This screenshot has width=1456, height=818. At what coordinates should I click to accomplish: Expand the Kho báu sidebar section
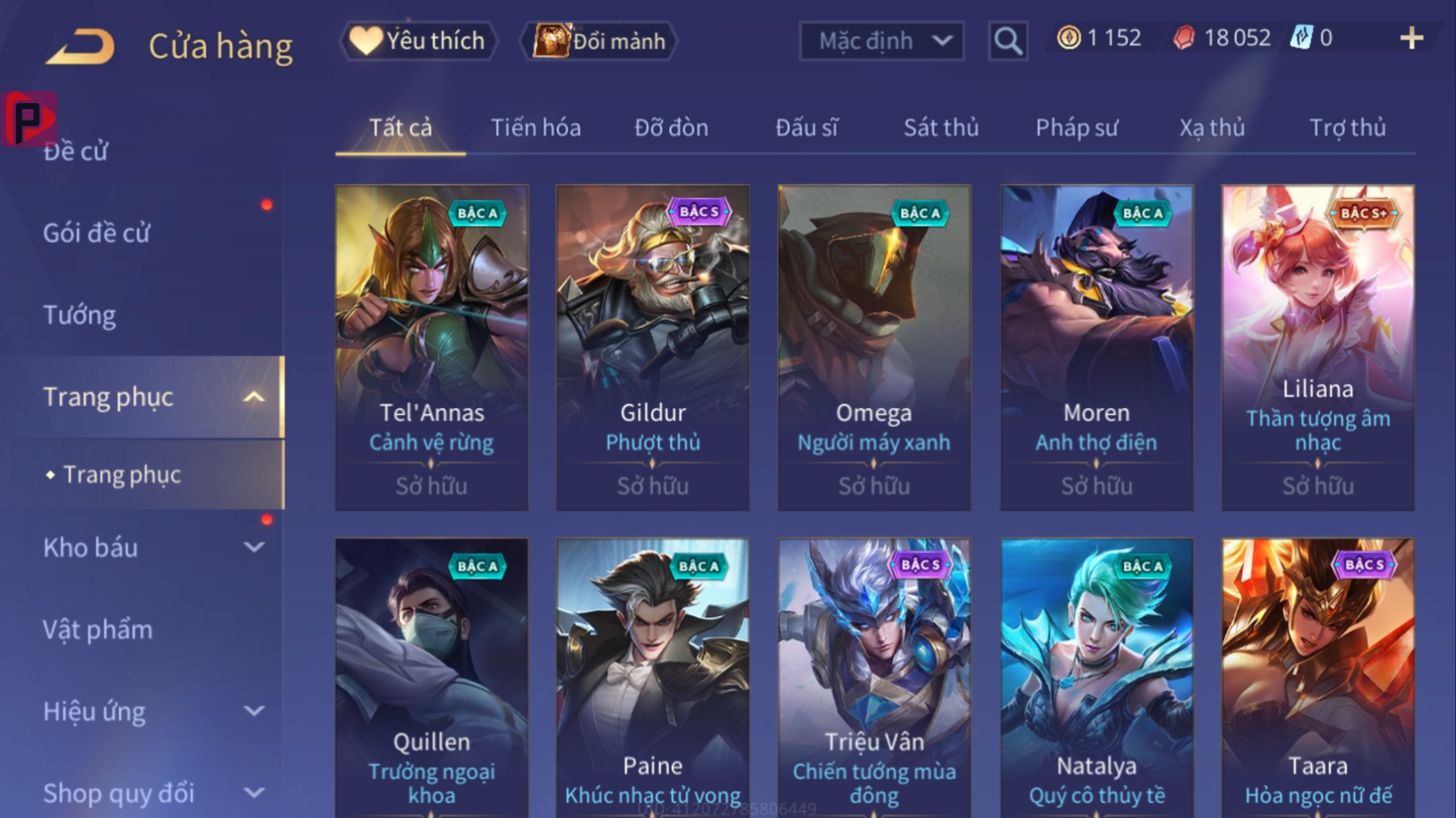254,547
